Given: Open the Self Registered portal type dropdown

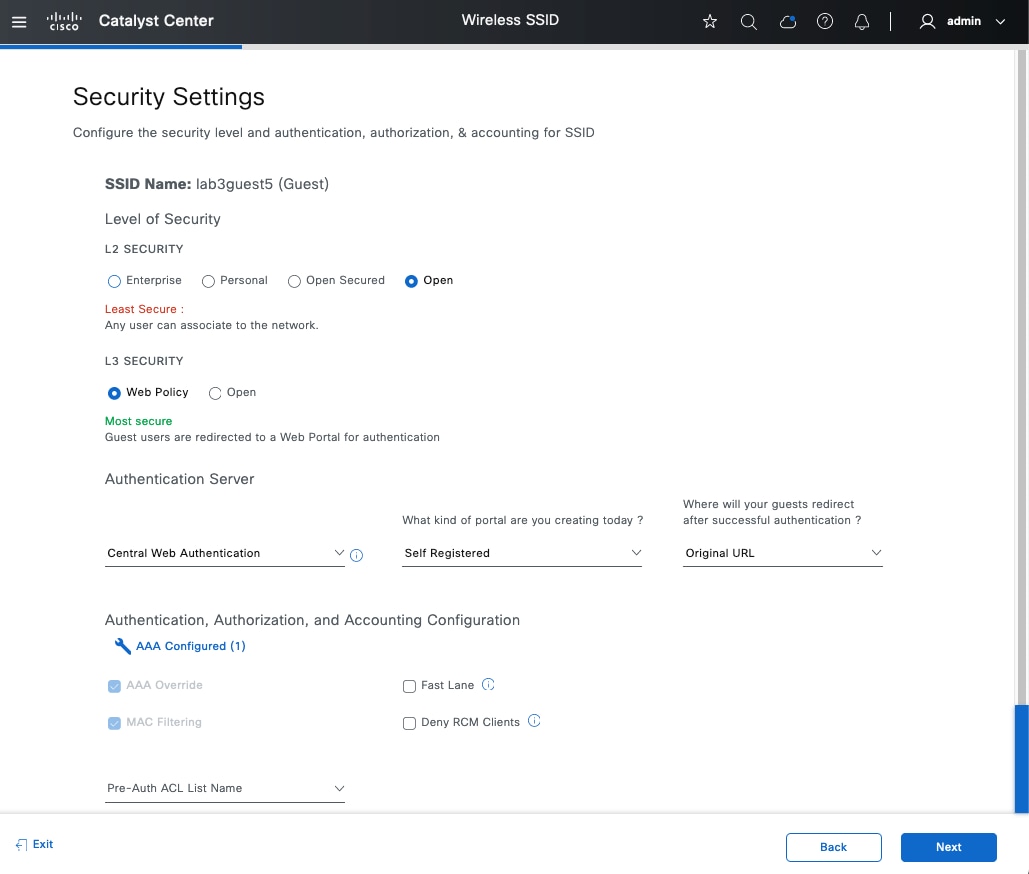Looking at the screenshot, I should point(521,553).
